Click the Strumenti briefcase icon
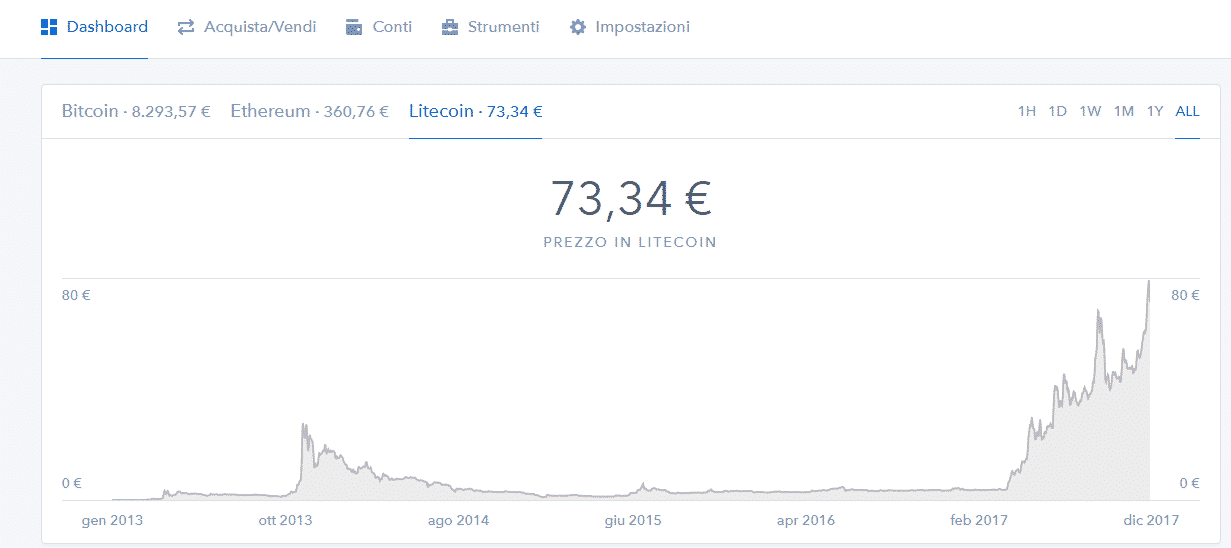This screenshot has width=1231, height=548. pos(450,27)
